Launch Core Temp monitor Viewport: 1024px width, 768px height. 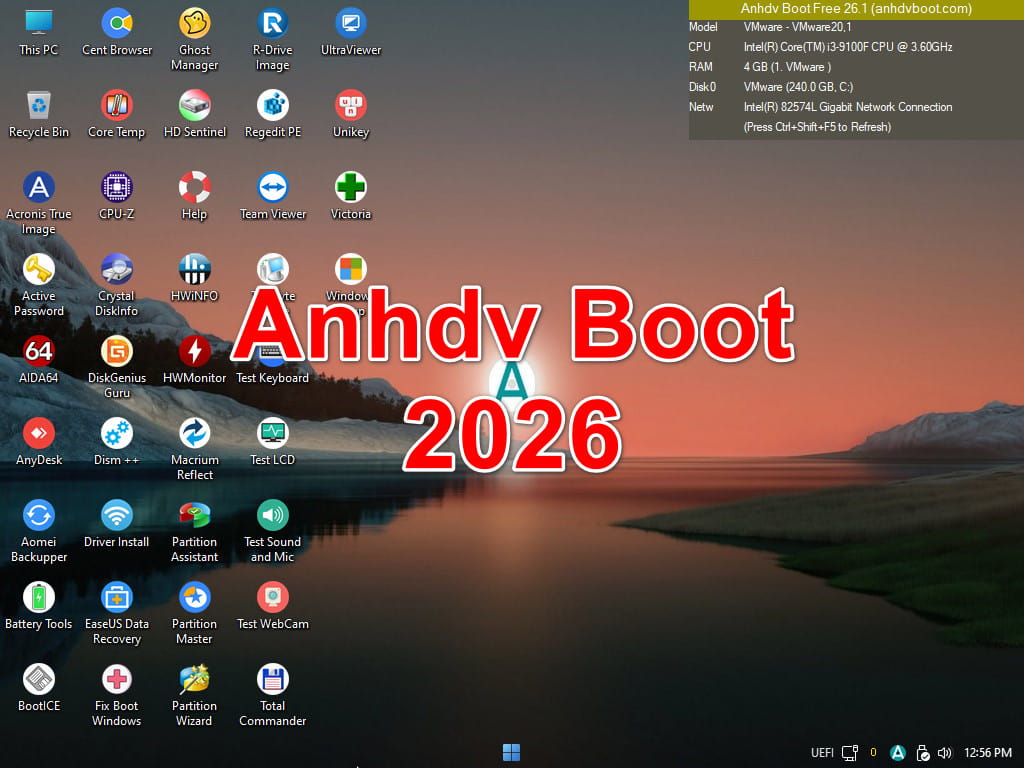(x=117, y=114)
